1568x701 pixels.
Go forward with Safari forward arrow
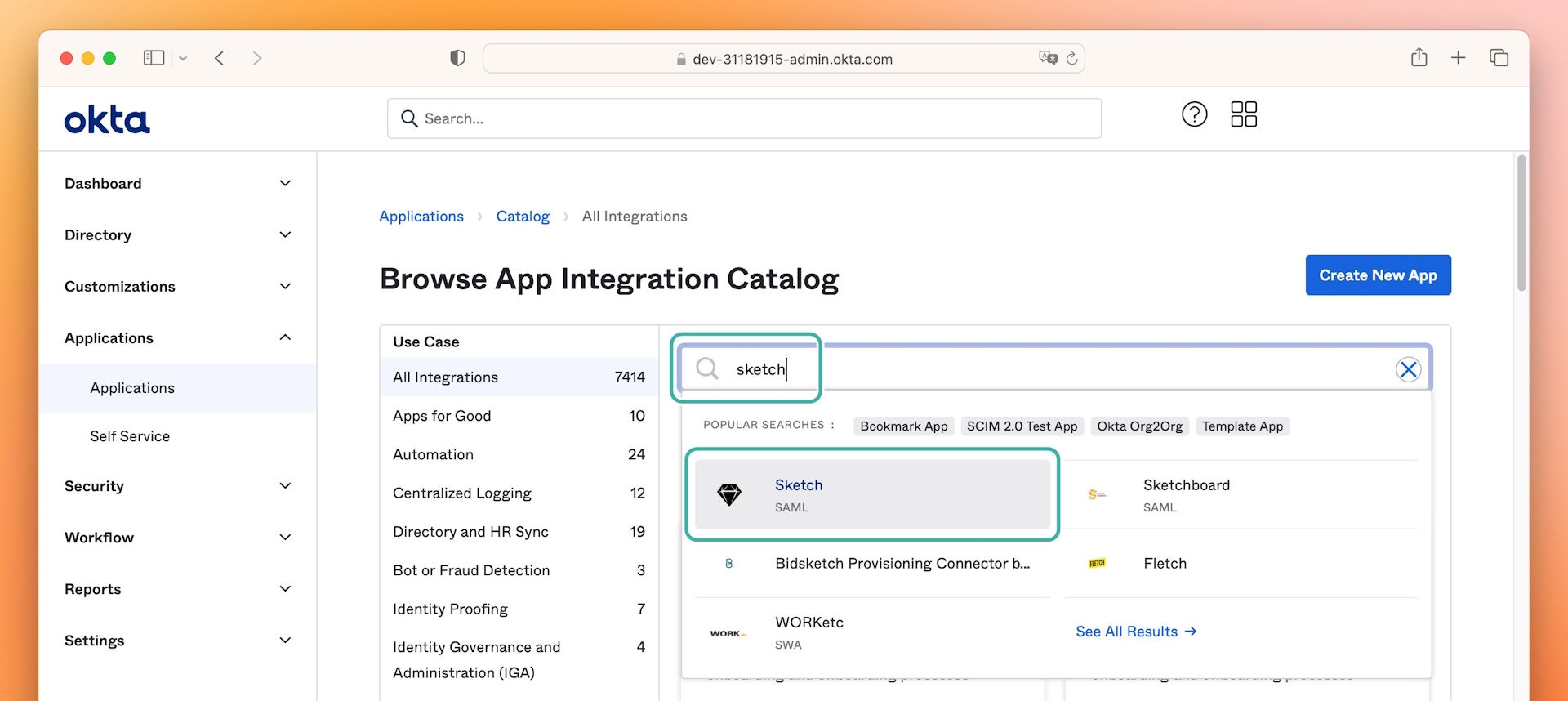pyautogui.click(x=257, y=58)
